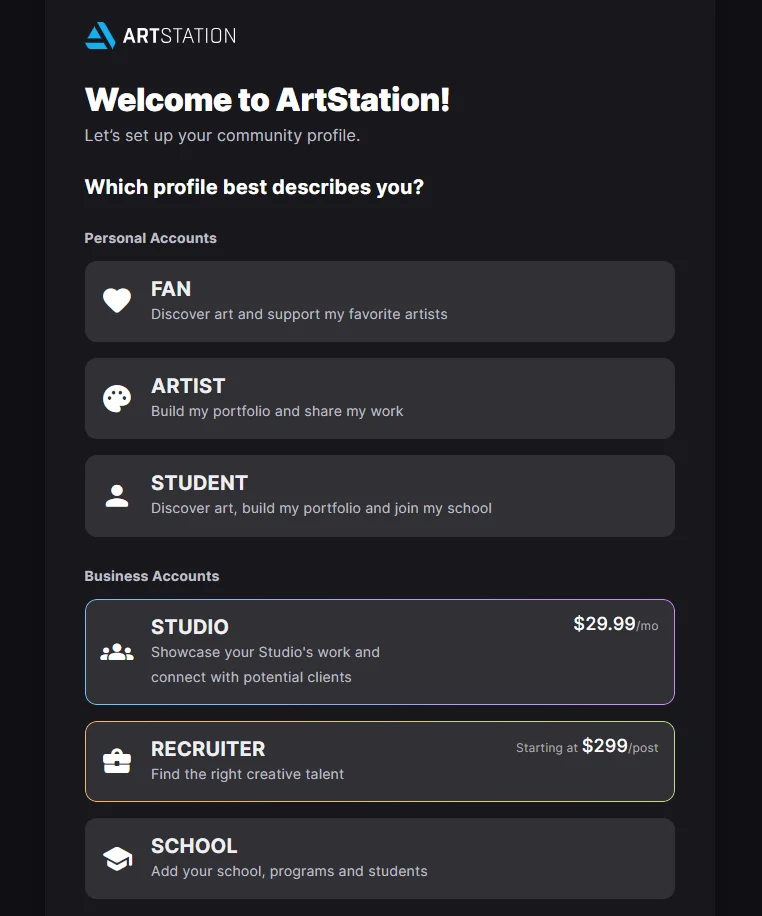Viewport: 762px width, 916px height.
Task: Choose the ARTIST profile title
Action: (x=188, y=386)
